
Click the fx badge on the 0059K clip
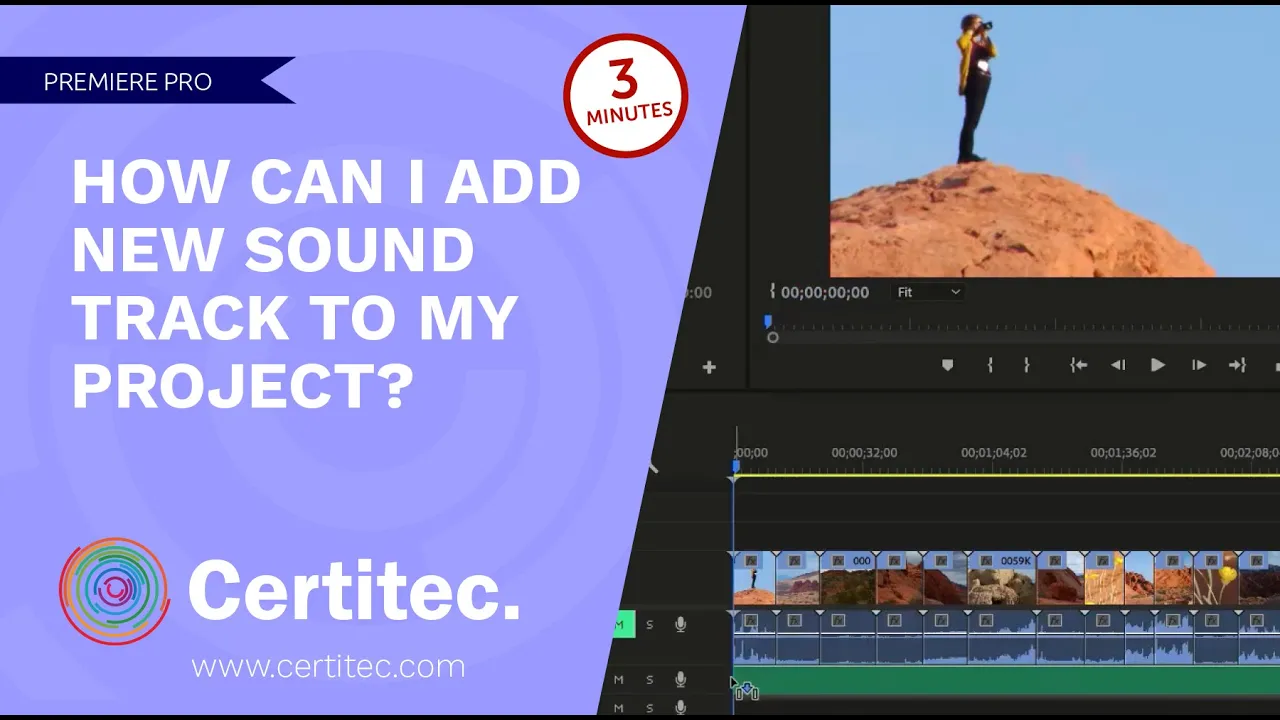988,562
